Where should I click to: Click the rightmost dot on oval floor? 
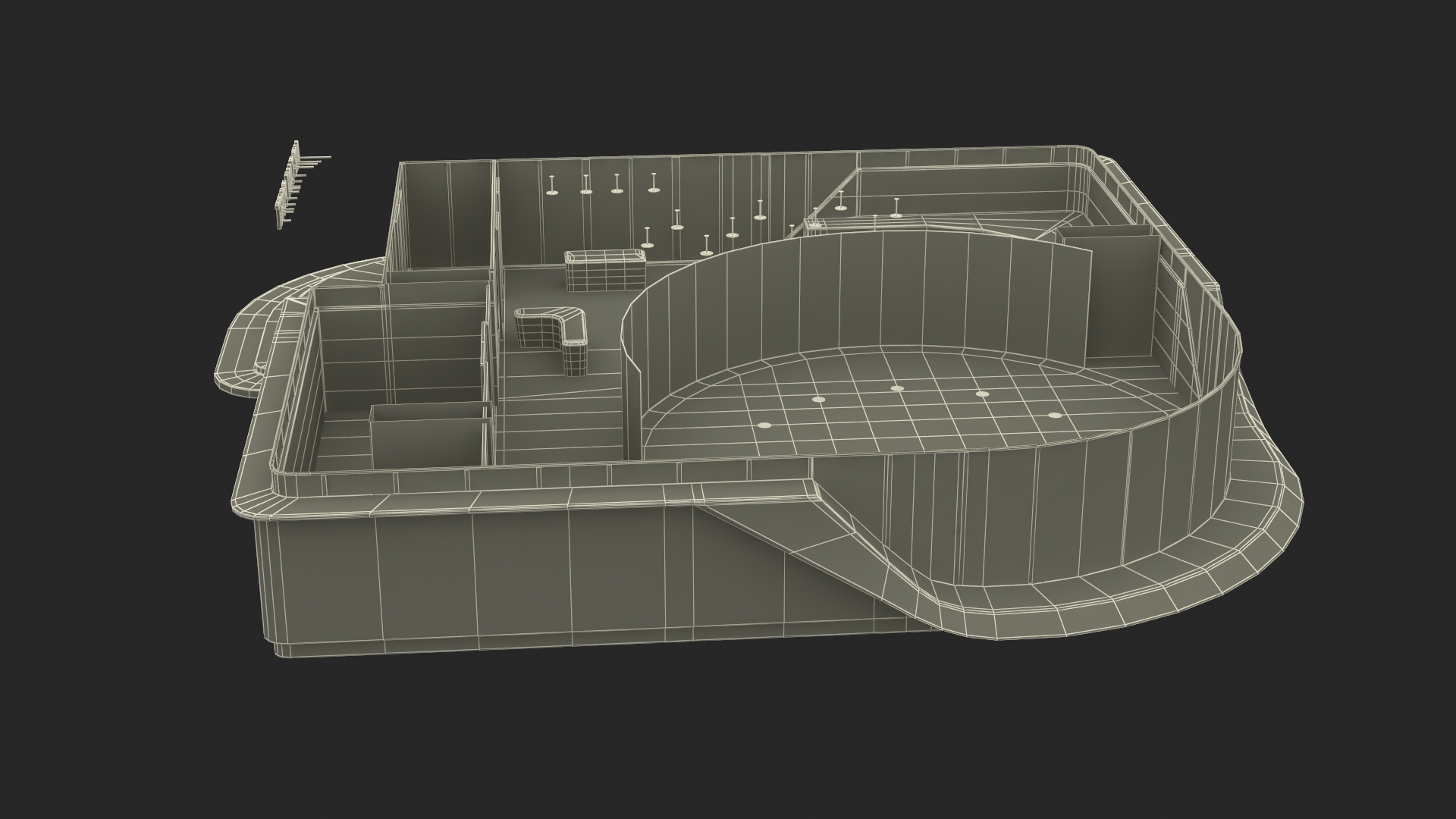tap(1054, 415)
